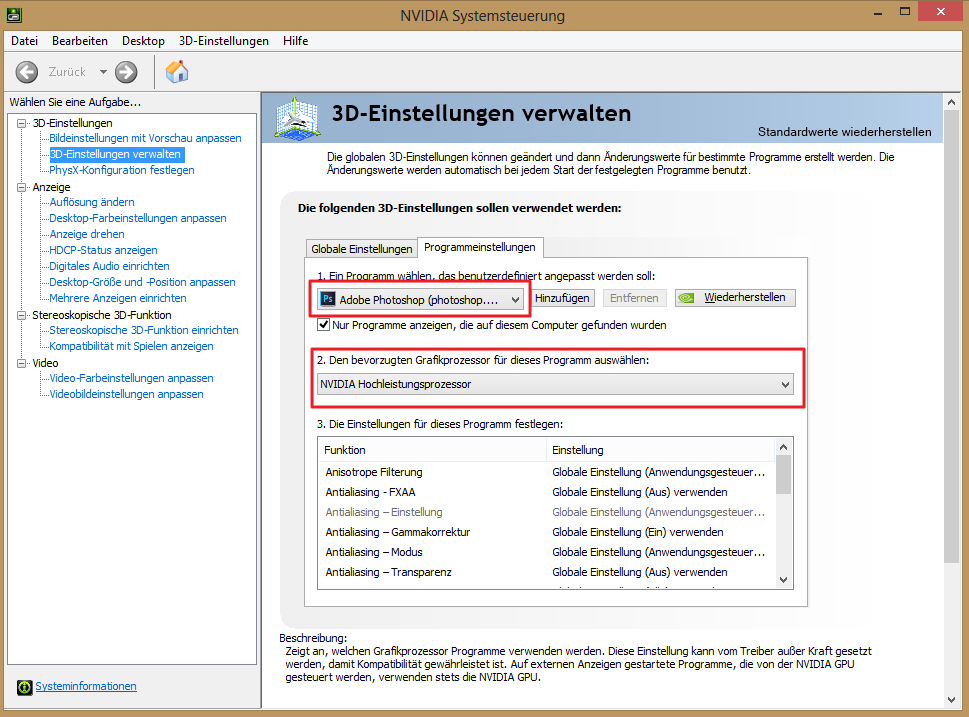Click the Systeminformationen green icon

click(25, 687)
